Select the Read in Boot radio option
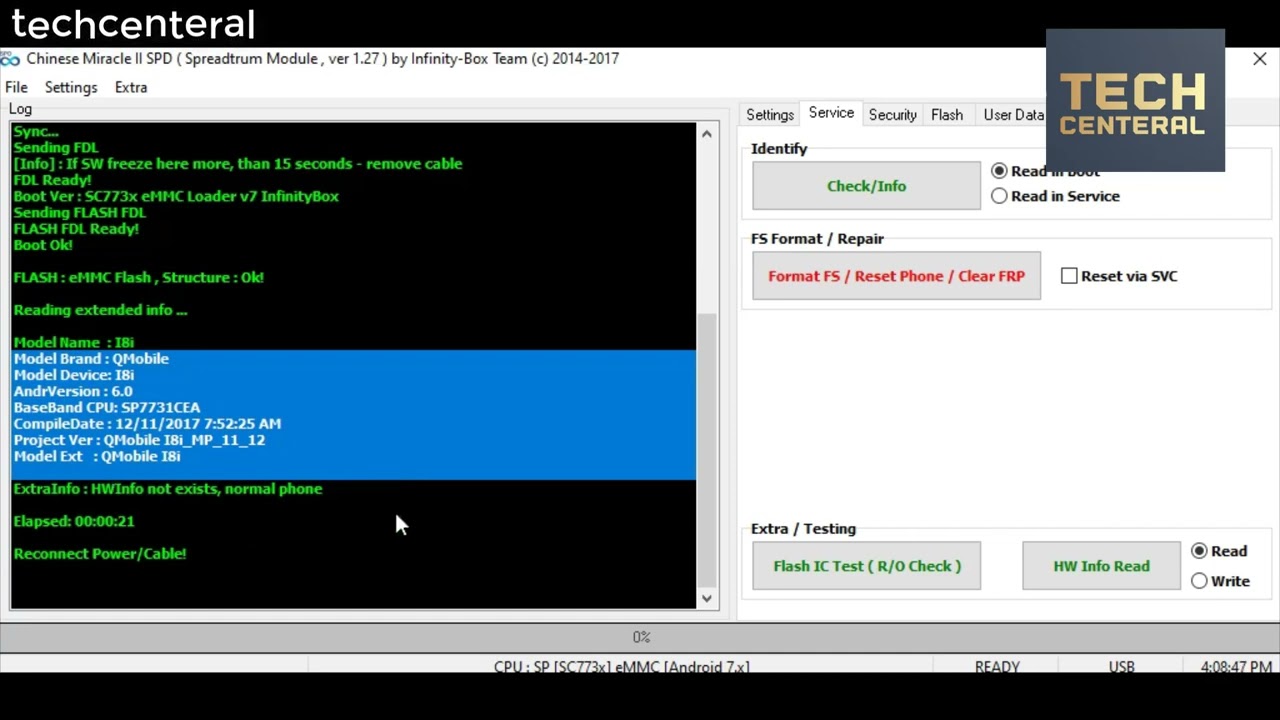The height and width of the screenshot is (720, 1280). pos(999,171)
